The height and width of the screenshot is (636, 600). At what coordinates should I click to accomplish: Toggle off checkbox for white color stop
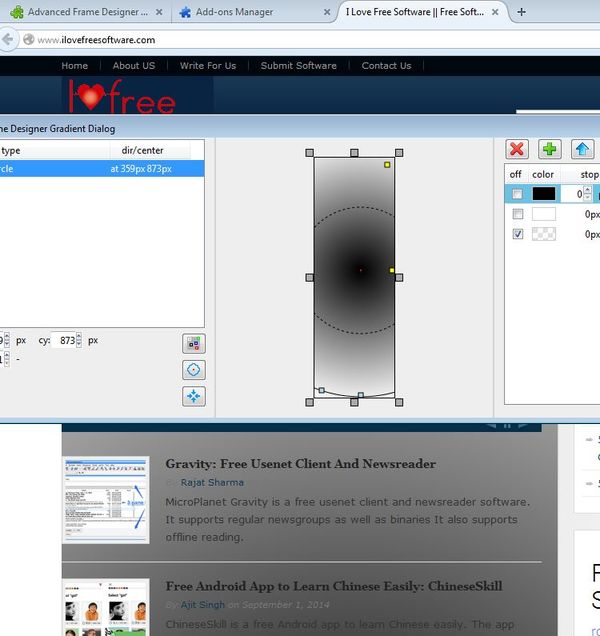click(x=517, y=214)
